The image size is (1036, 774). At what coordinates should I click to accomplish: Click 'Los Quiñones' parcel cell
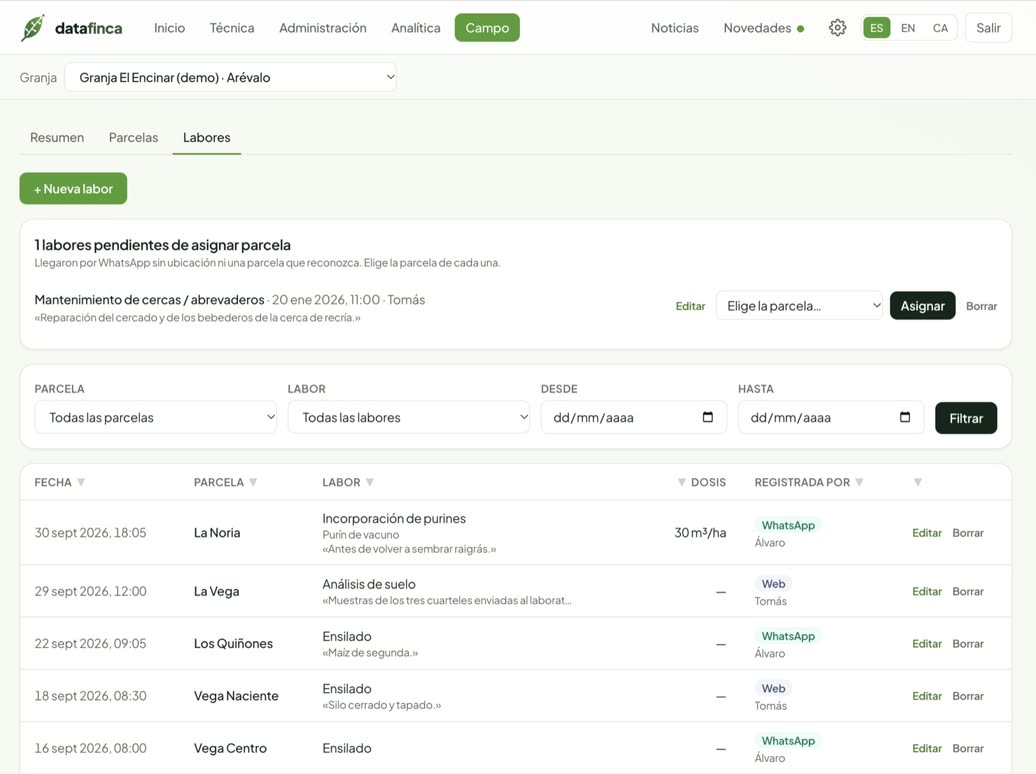point(233,643)
